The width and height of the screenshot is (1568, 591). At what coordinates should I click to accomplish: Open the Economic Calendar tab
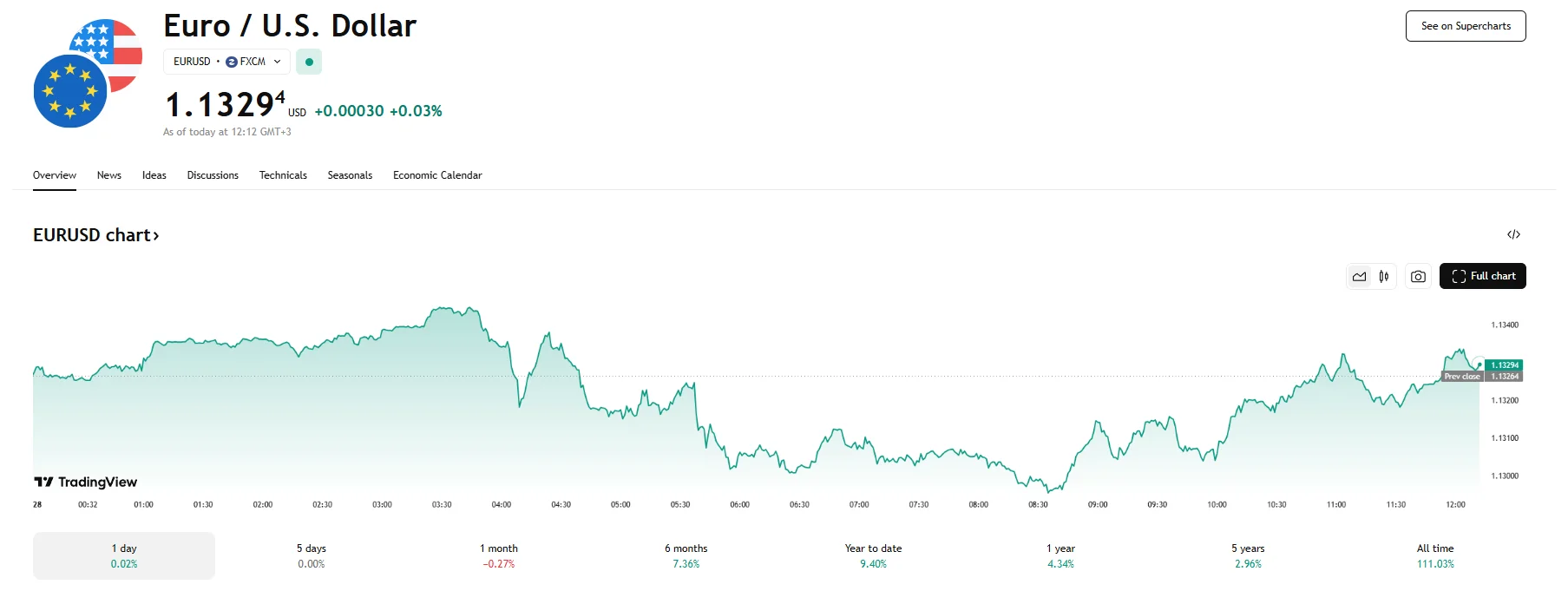(x=437, y=175)
